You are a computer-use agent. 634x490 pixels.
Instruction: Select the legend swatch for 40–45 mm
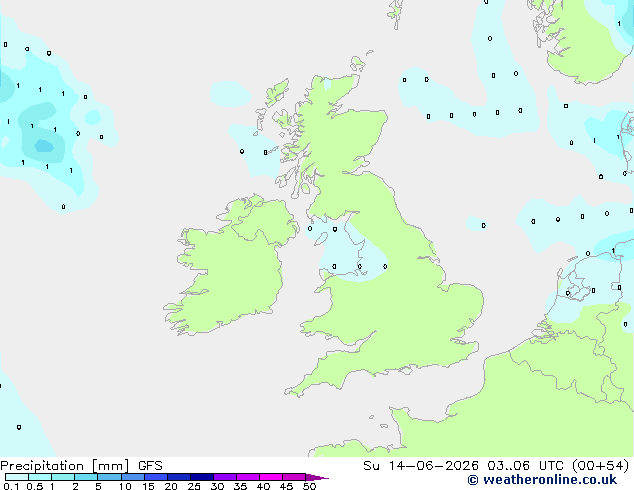click(271, 477)
